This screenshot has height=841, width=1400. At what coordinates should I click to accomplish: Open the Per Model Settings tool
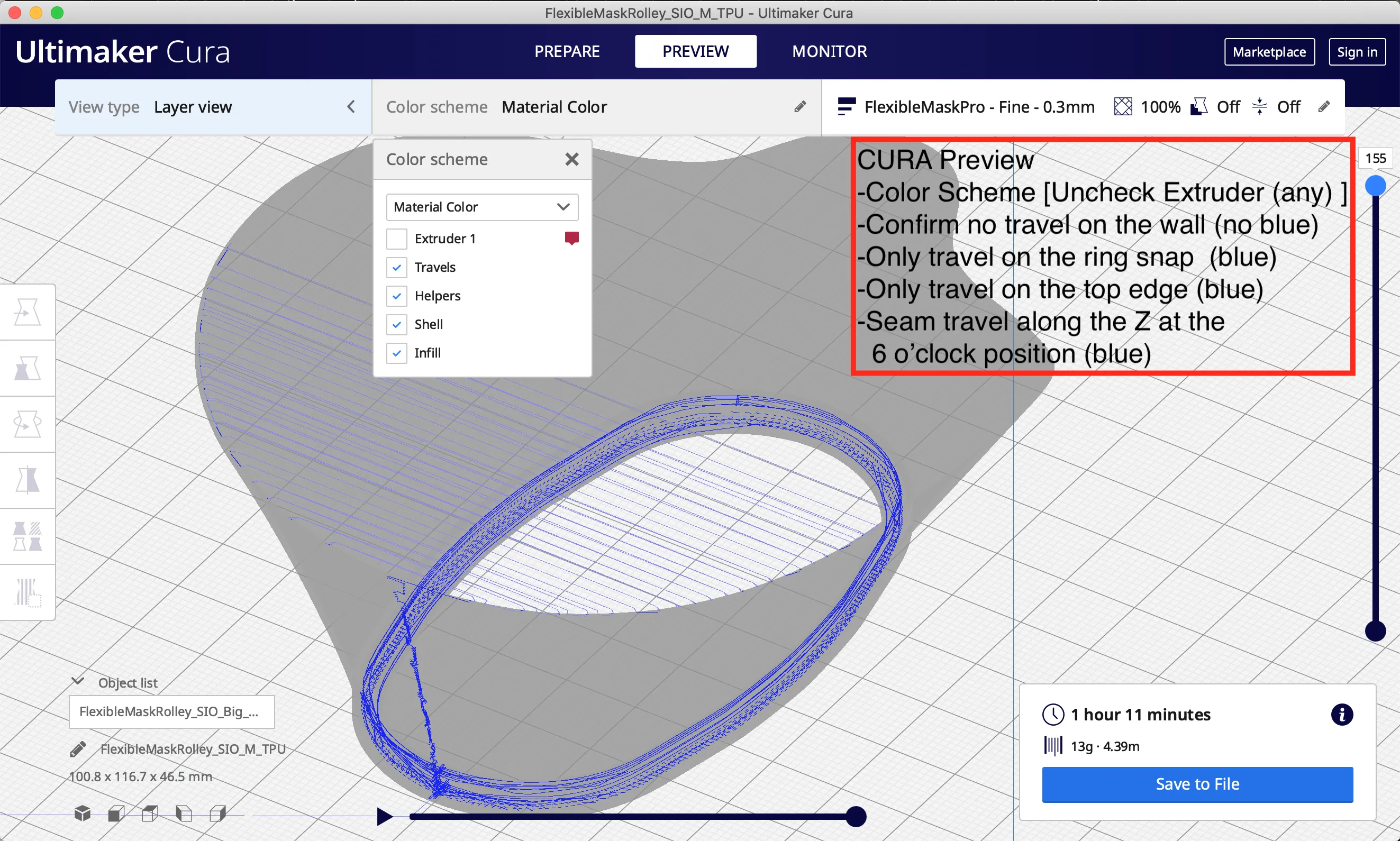pyautogui.click(x=27, y=537)
